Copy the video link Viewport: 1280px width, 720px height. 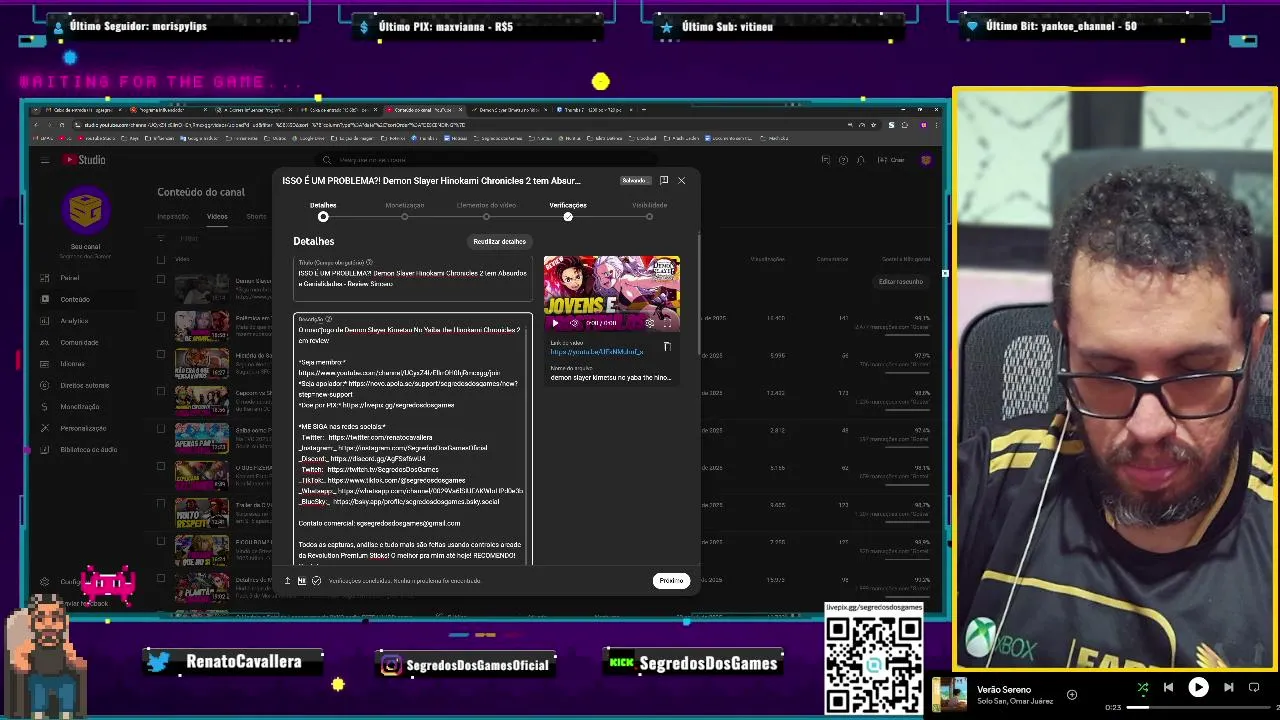(x=667, y=347)
